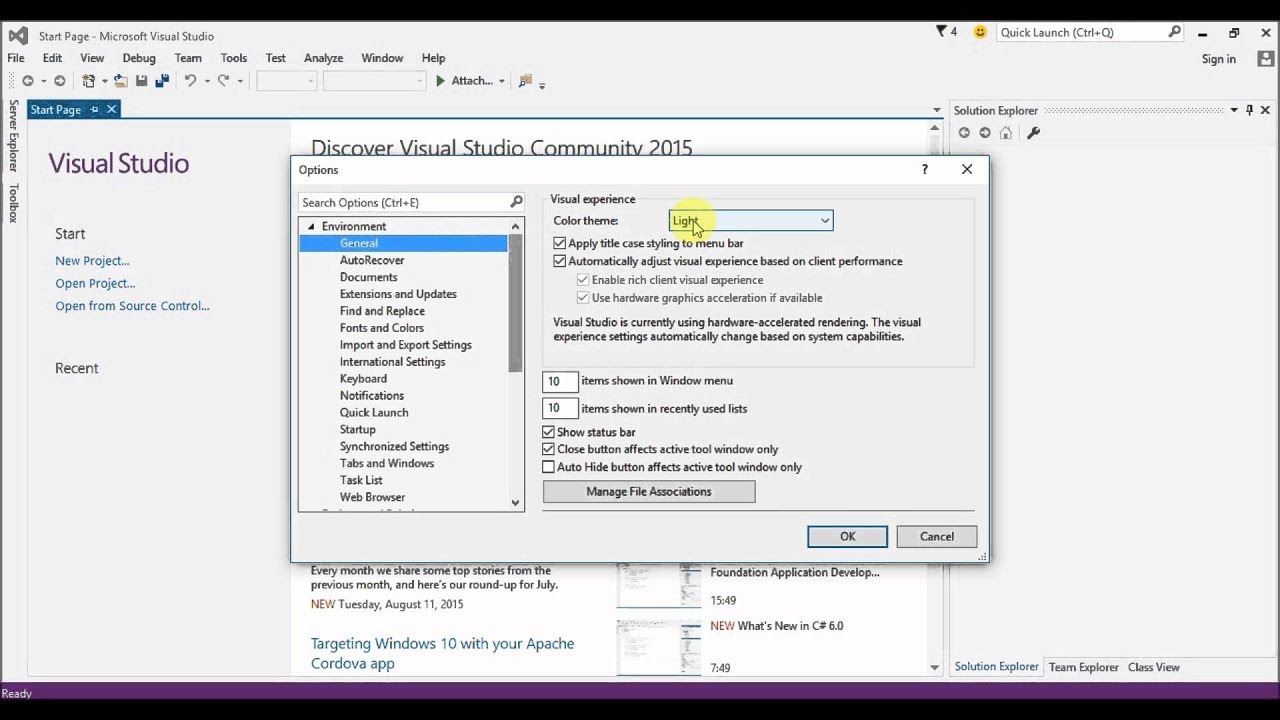Screen dimensions: 1280x720
Task: Confirm the dialog with OK
Action: [x=847, y=537]
